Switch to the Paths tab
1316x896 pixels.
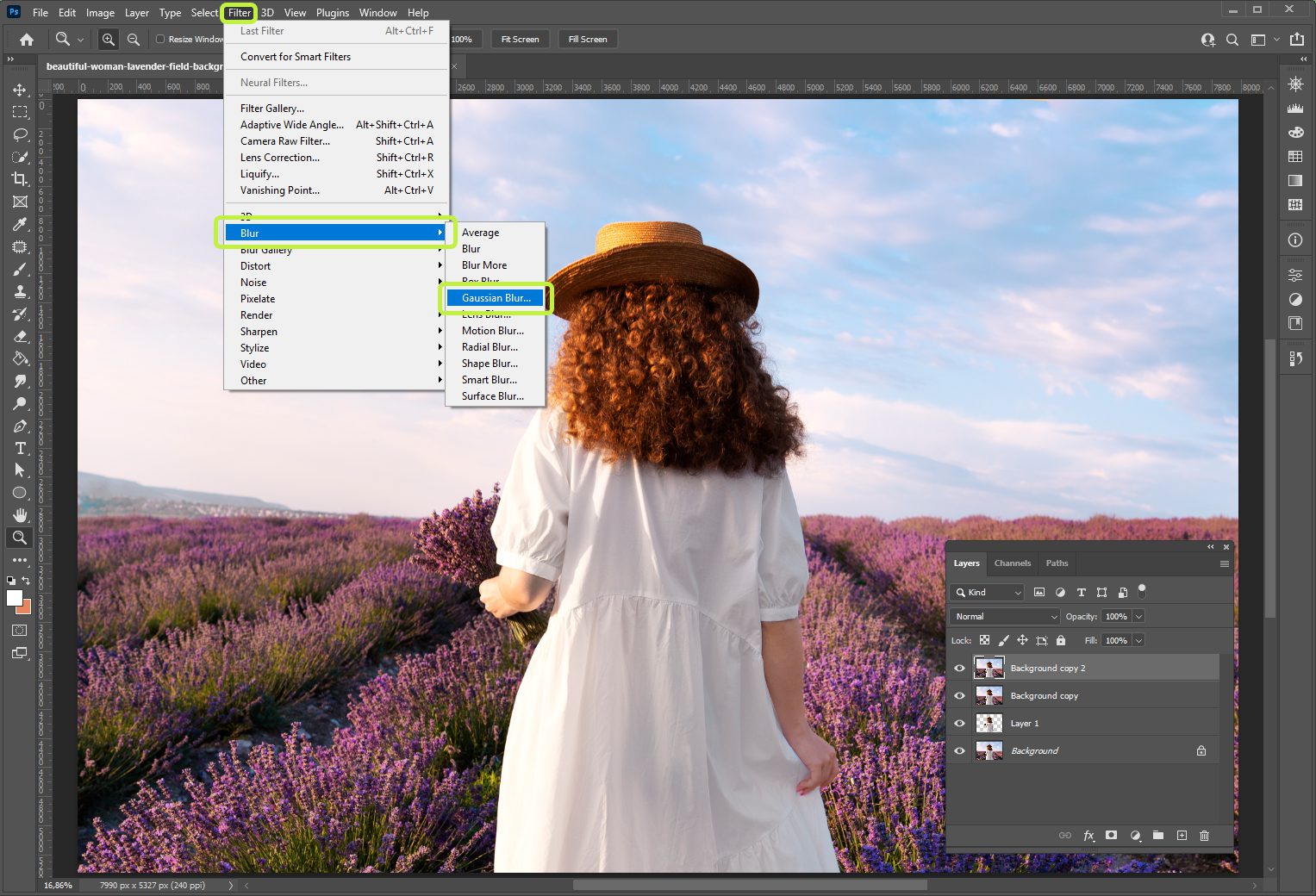[1057, 563]
